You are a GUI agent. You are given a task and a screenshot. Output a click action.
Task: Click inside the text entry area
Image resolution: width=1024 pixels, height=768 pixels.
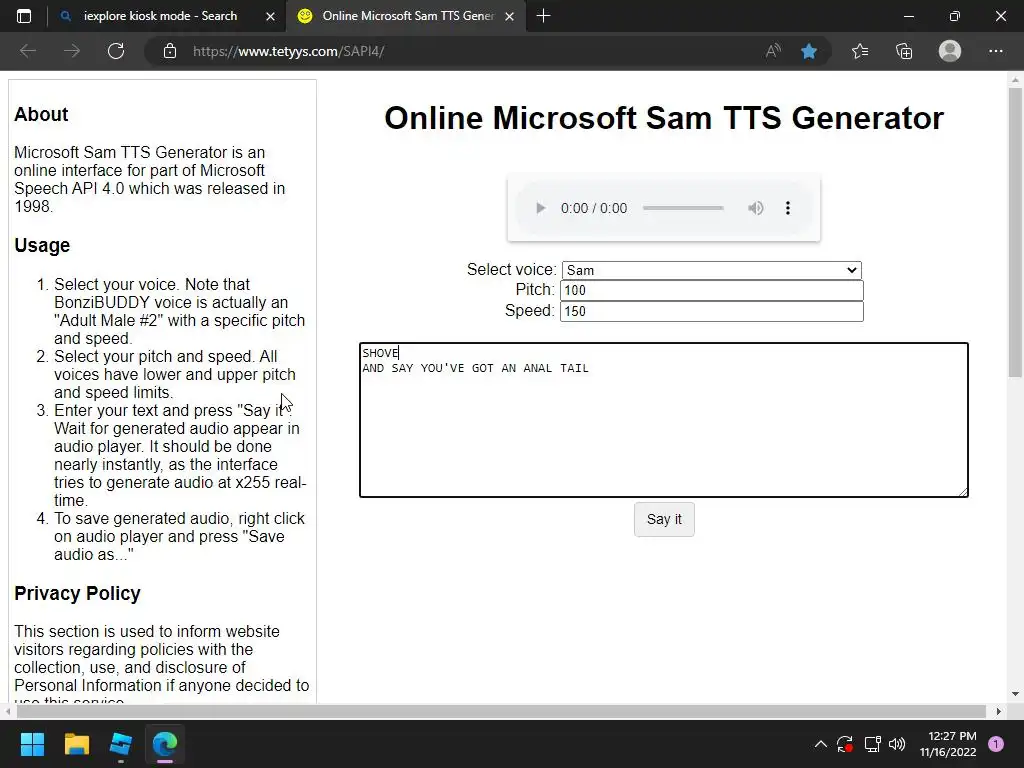pos(664,420)
